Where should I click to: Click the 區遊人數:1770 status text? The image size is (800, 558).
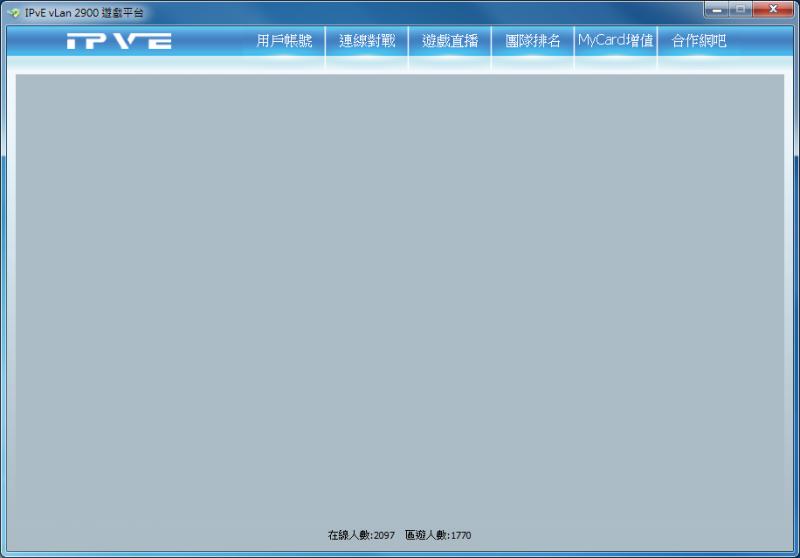click(x=438, y=535)
